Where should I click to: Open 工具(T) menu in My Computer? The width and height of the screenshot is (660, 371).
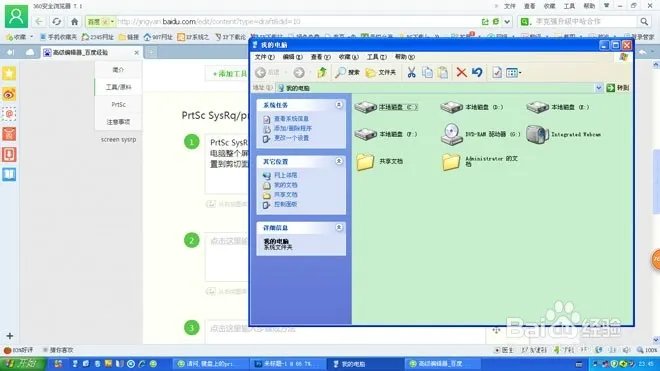[x=376, y=57]
